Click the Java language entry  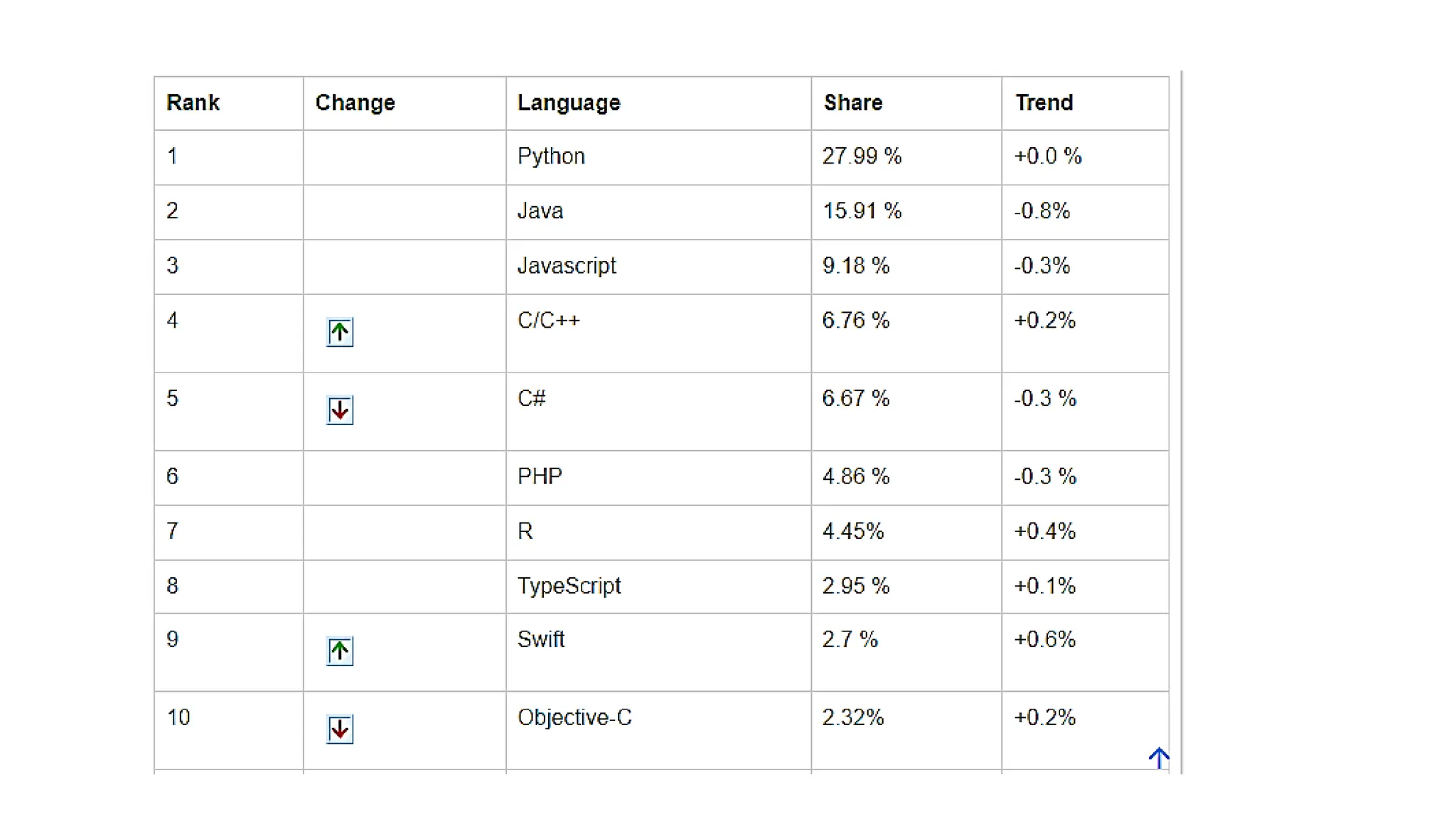(540, 211)
